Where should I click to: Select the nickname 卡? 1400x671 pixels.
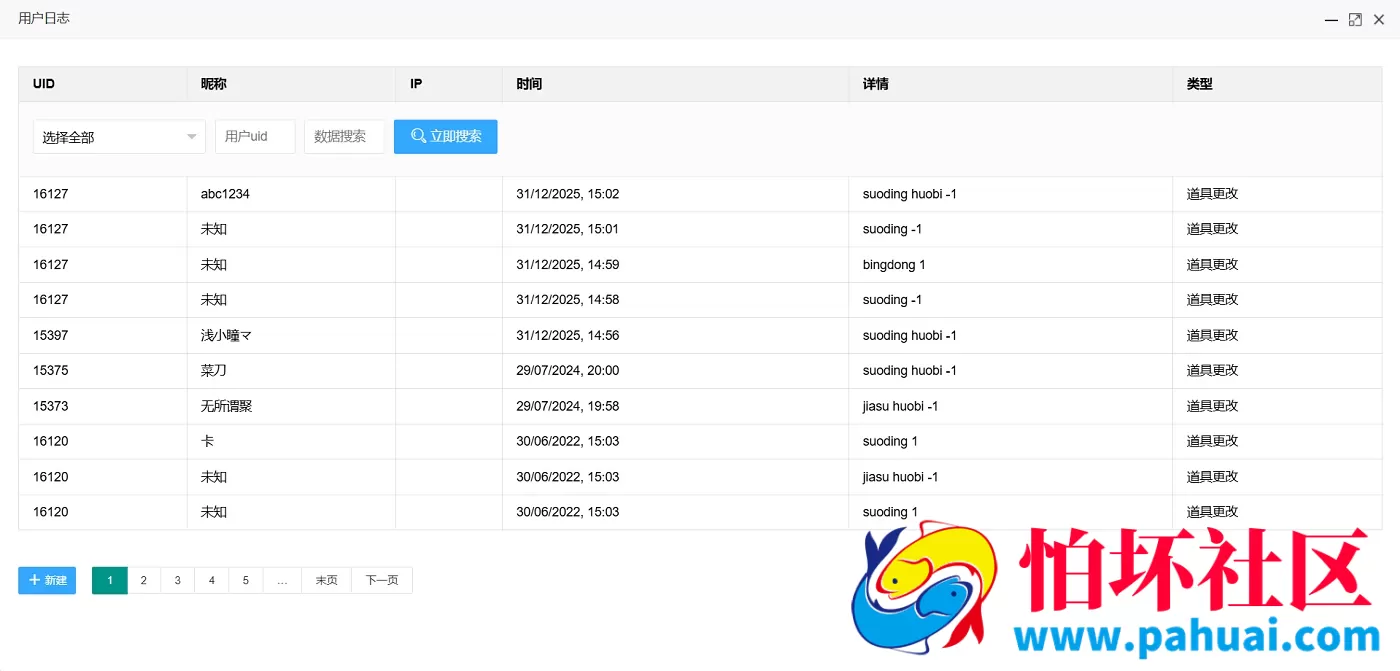208,441
